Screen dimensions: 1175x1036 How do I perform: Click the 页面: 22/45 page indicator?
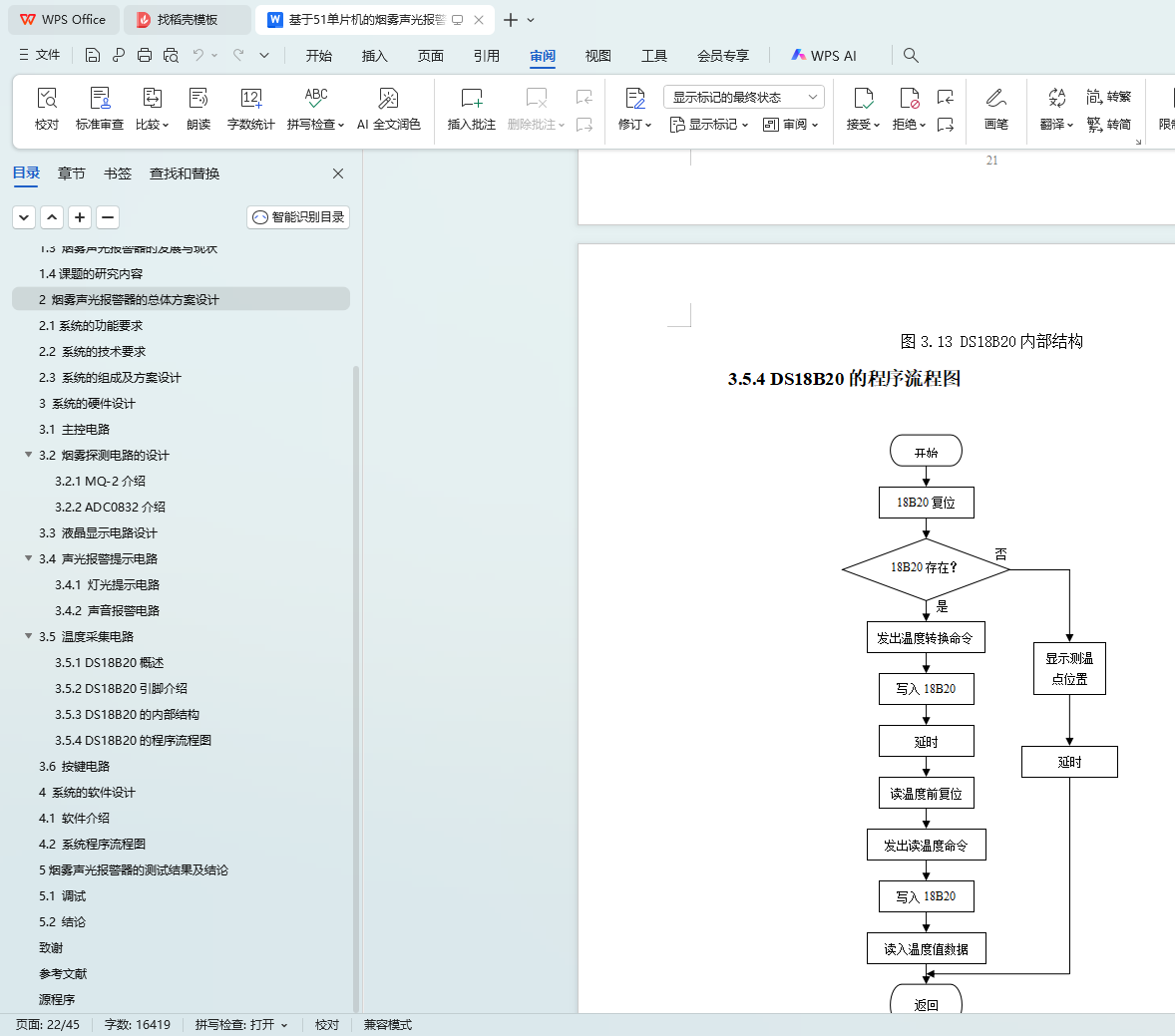[47, 1025]
